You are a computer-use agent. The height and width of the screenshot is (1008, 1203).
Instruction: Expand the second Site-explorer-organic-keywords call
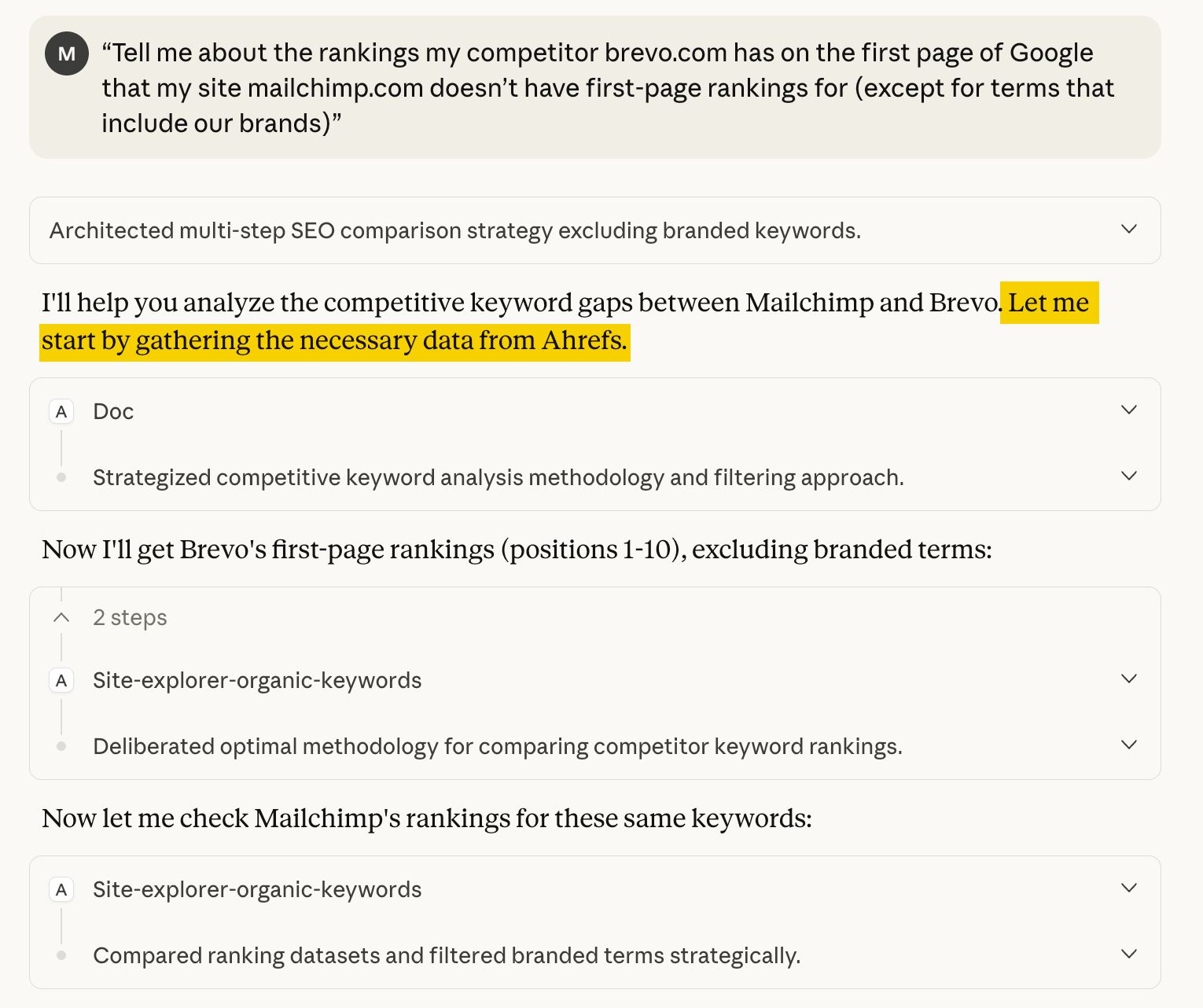click(x=1129, y=888)
